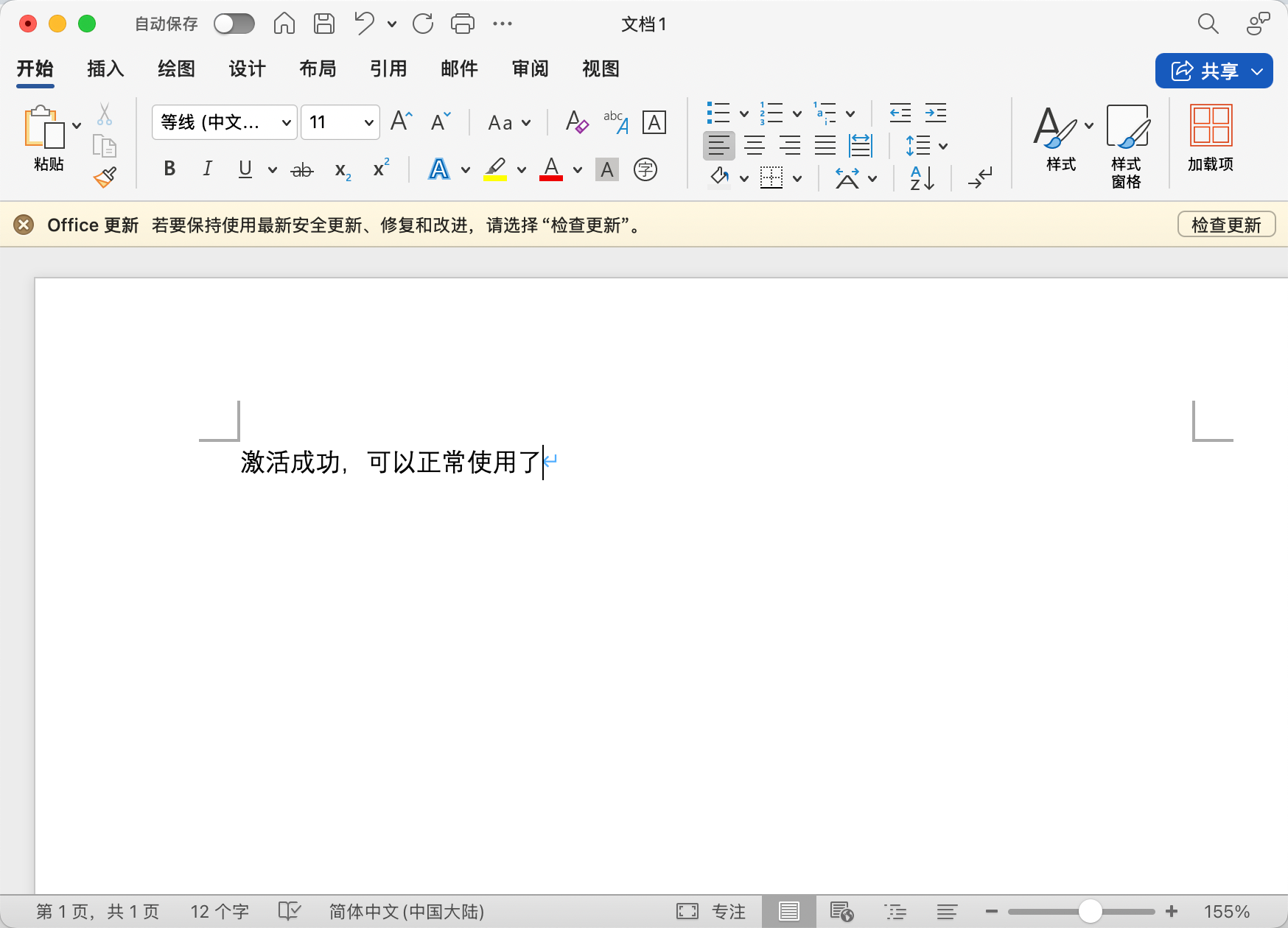The height and width of the screenshot is (928, 1288).
Task: Toggle strikethrough formatting
Action: [302, 170]
